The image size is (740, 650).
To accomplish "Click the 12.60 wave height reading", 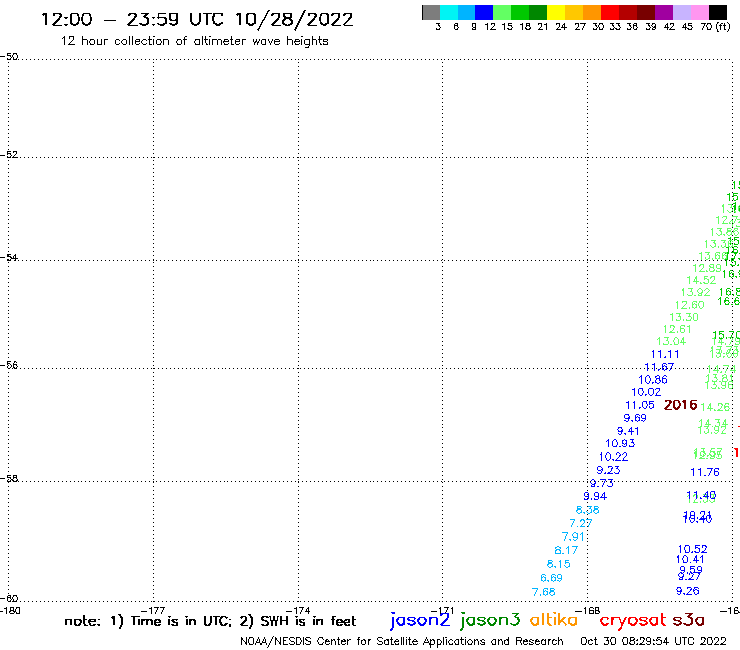I will pyautogui.click(x=690, y=305).
